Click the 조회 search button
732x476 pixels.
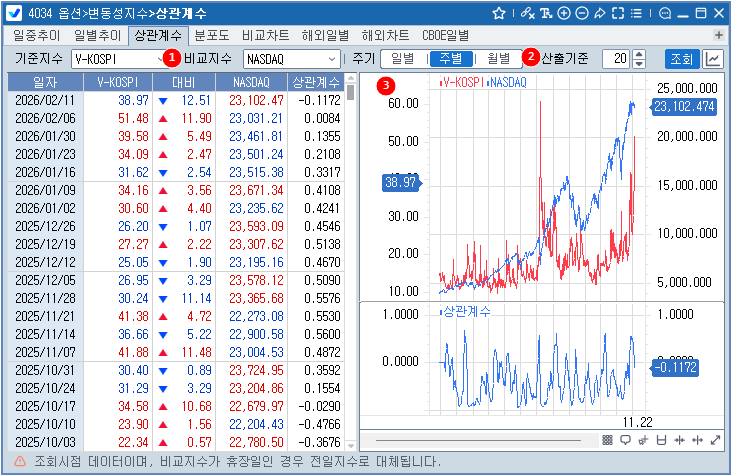tap(680, 59)
